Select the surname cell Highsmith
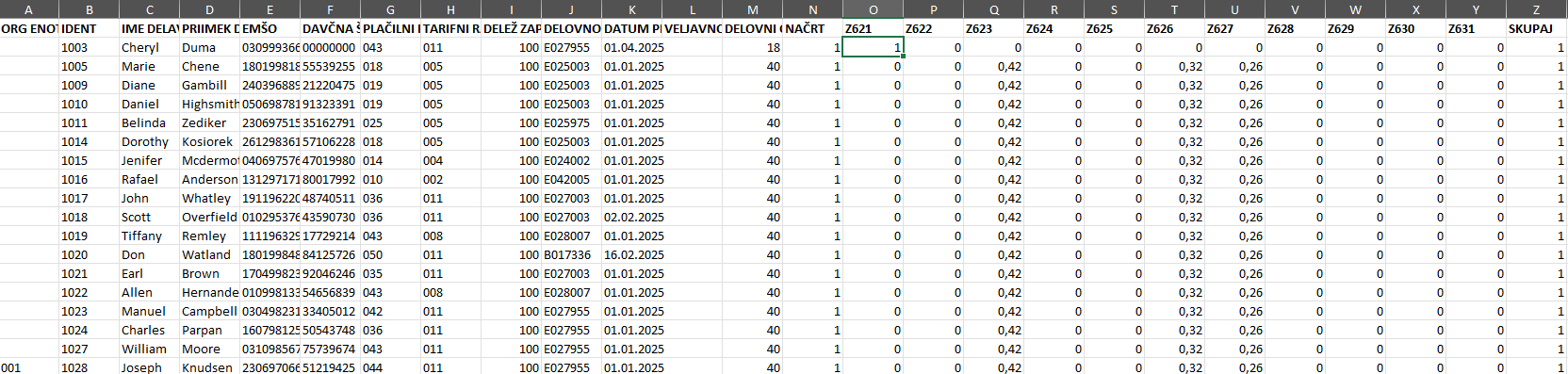Image resolution: width=1568 pixels, height=374 pixels. click(209, 104)
